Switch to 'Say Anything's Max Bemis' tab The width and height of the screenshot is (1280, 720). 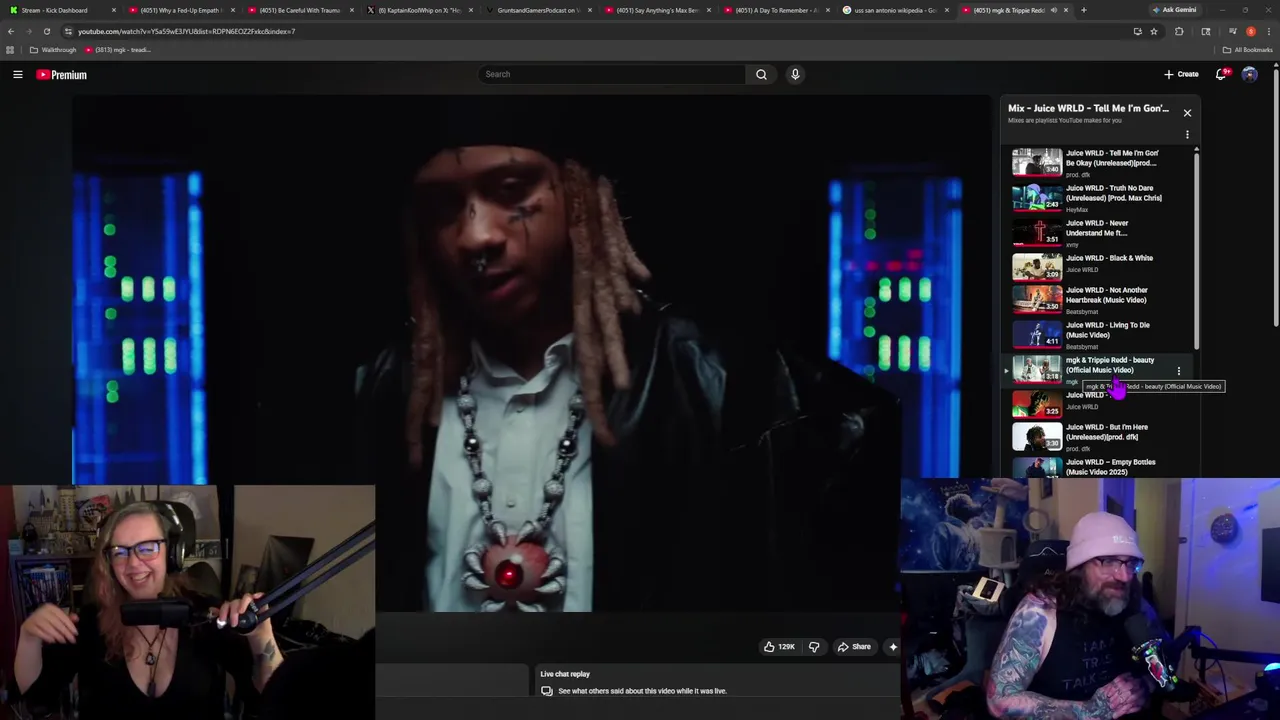click(x=656, y=10)
